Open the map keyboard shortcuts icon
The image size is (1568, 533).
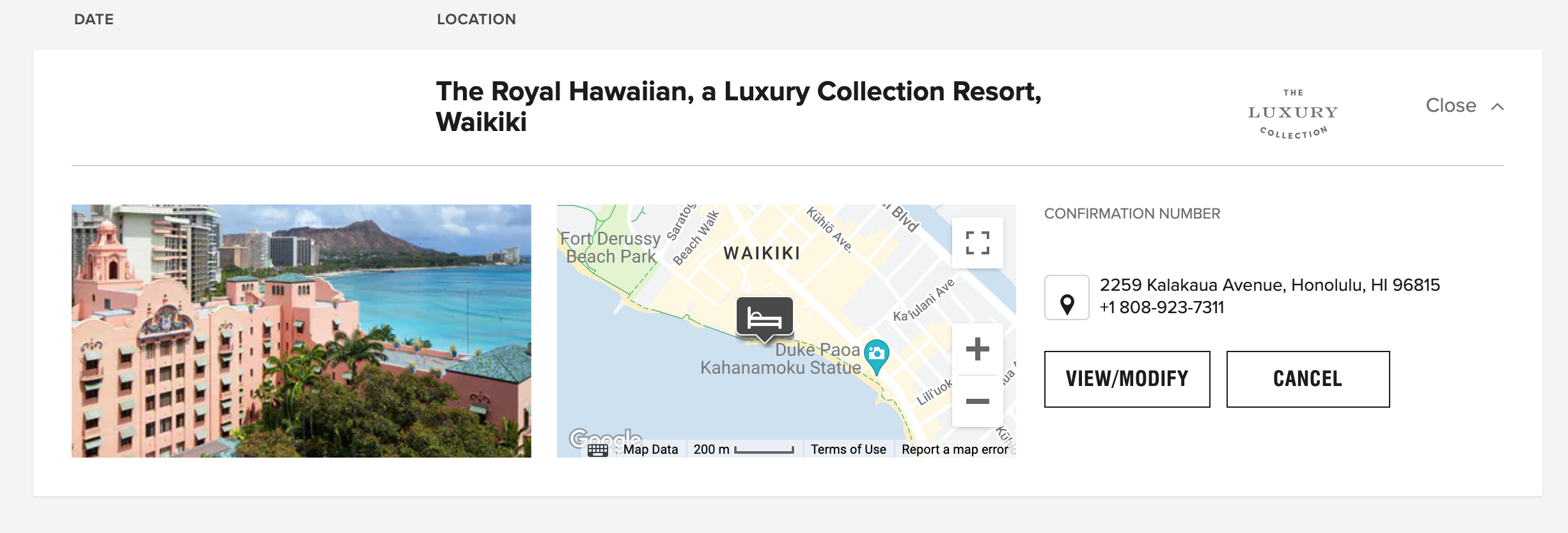[x=597, y=450]
